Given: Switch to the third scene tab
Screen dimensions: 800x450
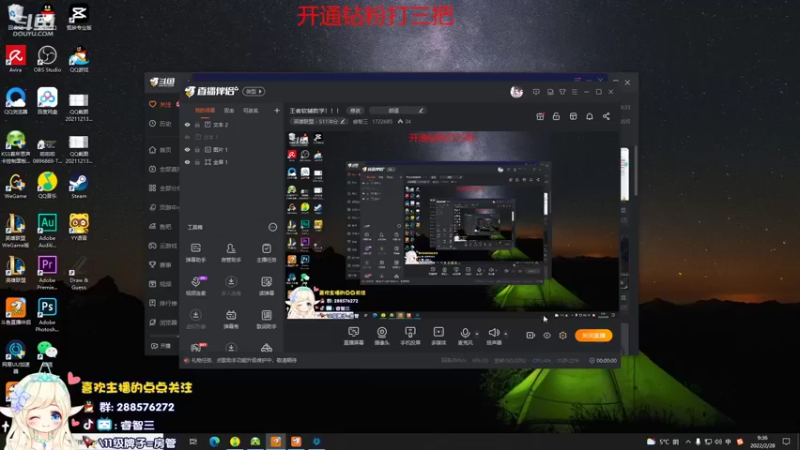Looking at the screenshot, I should tap(251, 110).
